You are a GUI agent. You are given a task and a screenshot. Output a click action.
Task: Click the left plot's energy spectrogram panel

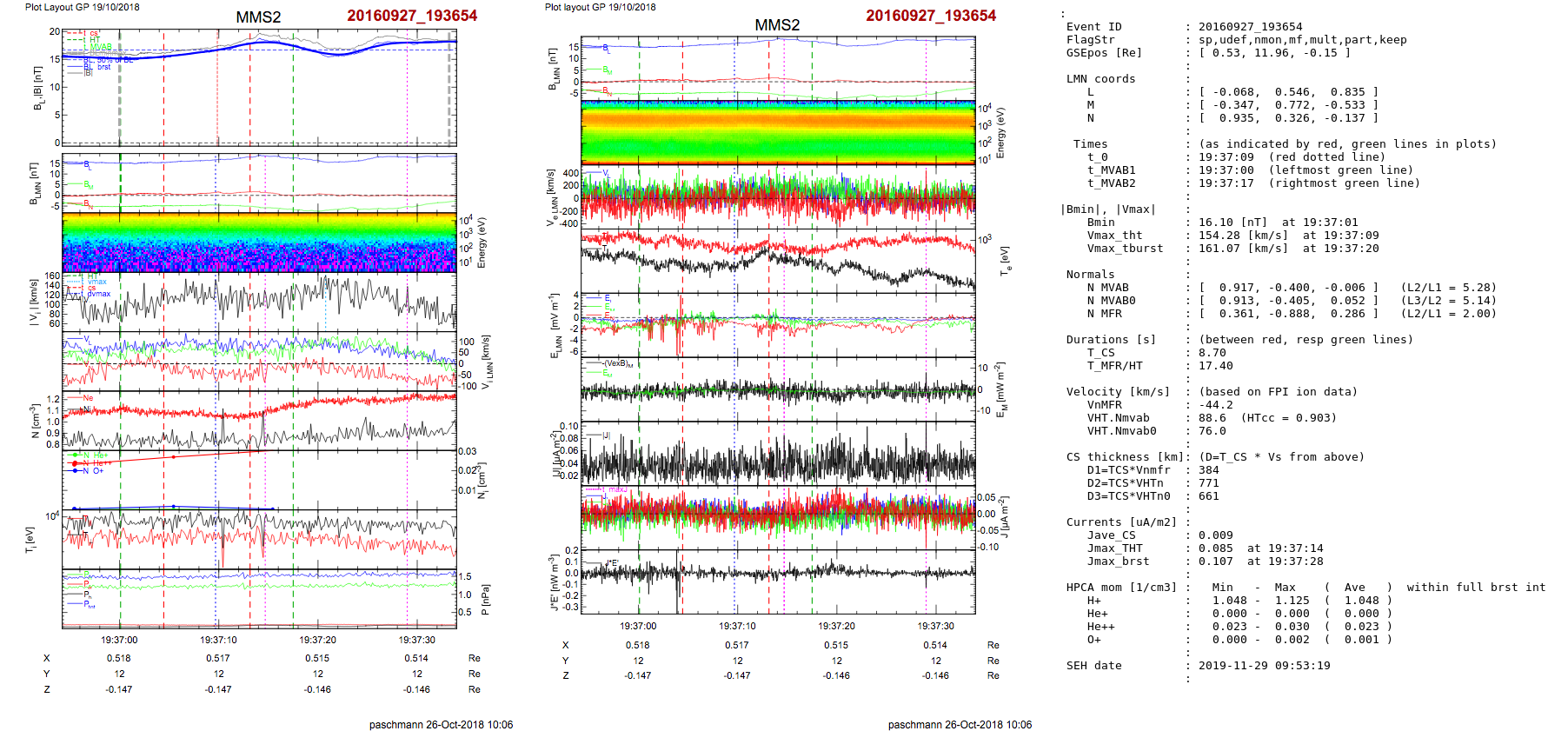[259, 243]
